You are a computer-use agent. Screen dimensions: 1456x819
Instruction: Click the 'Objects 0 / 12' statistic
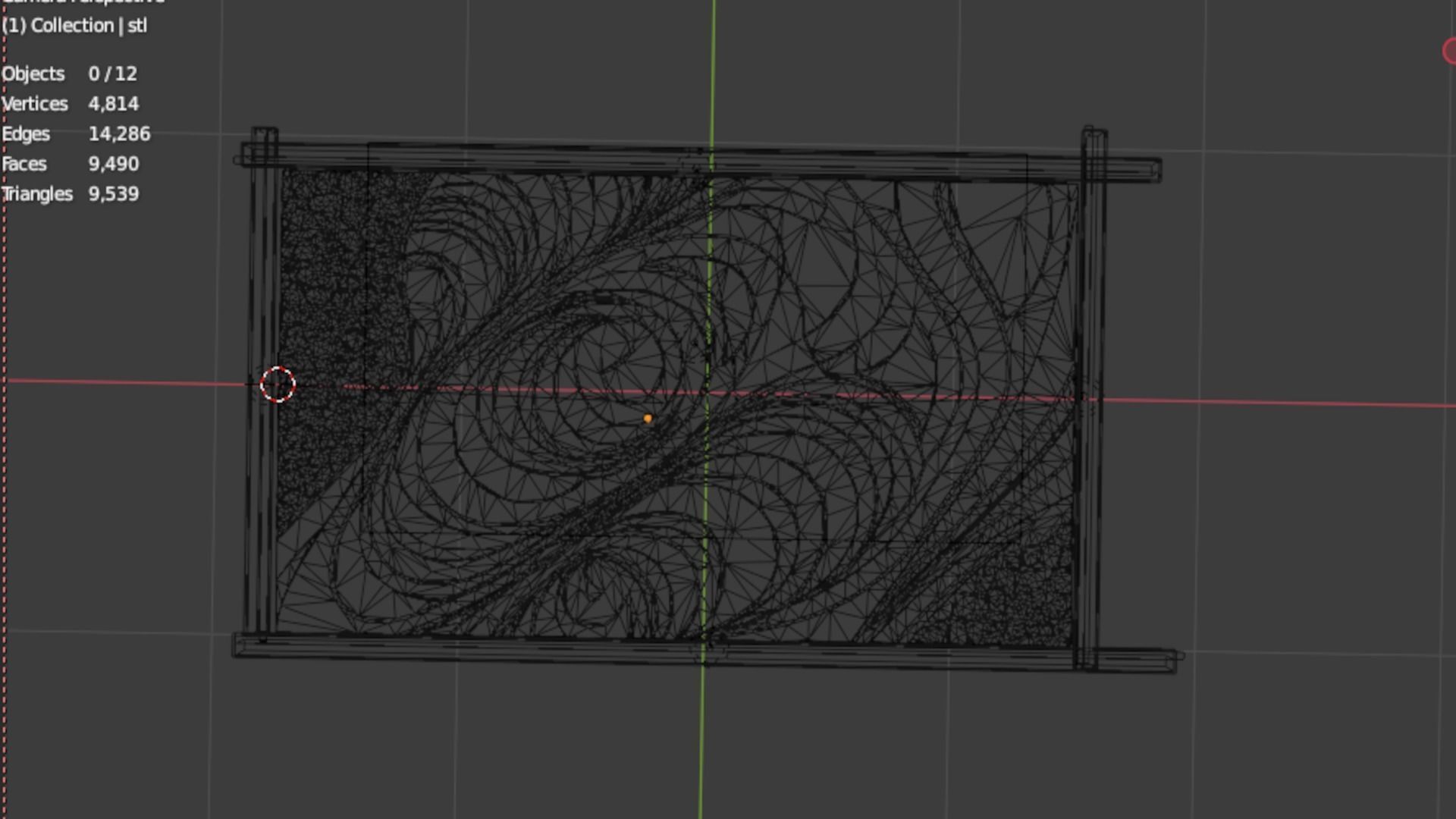(70, 74)
